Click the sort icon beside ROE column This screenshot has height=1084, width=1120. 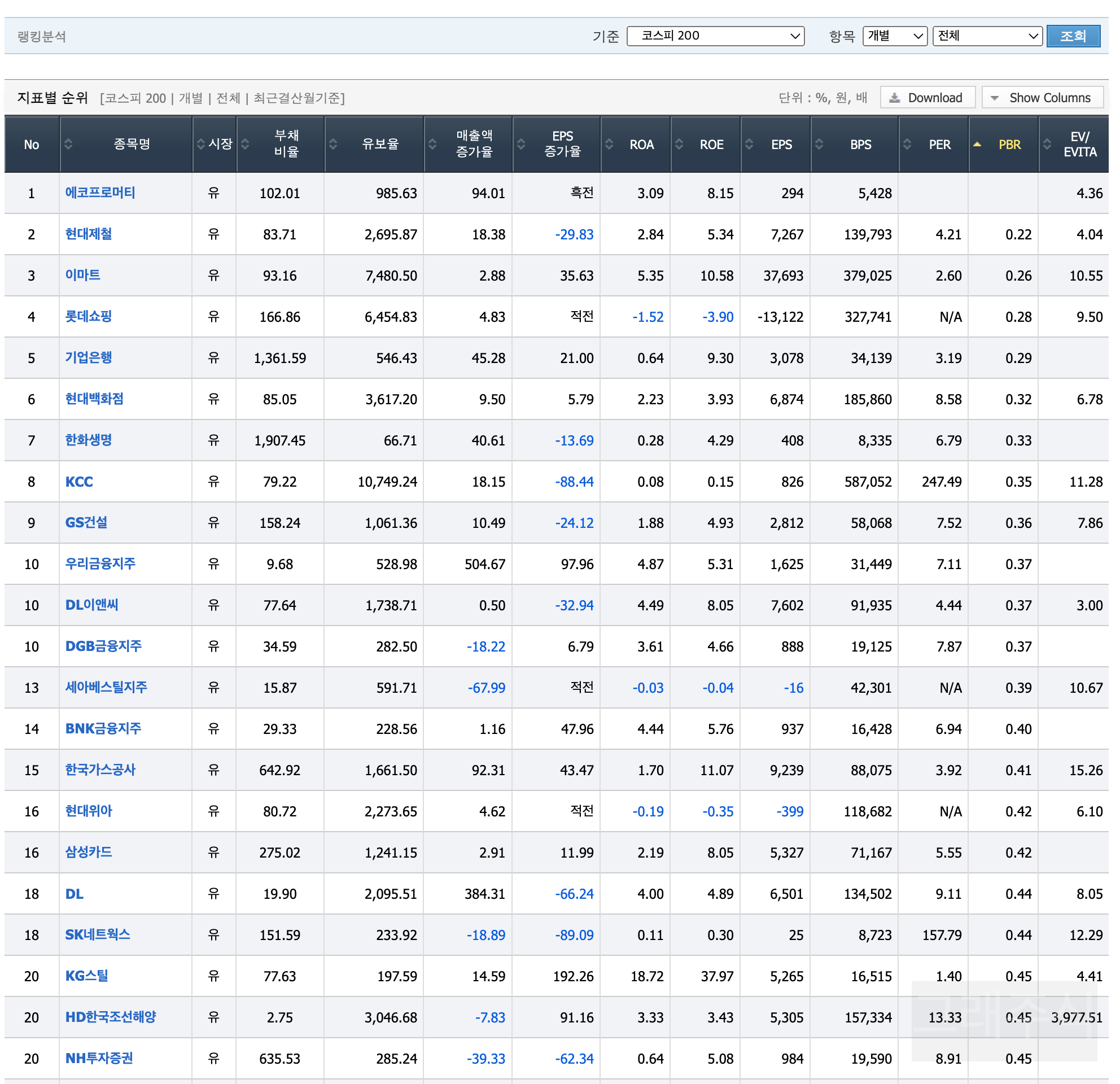point(679,144)
